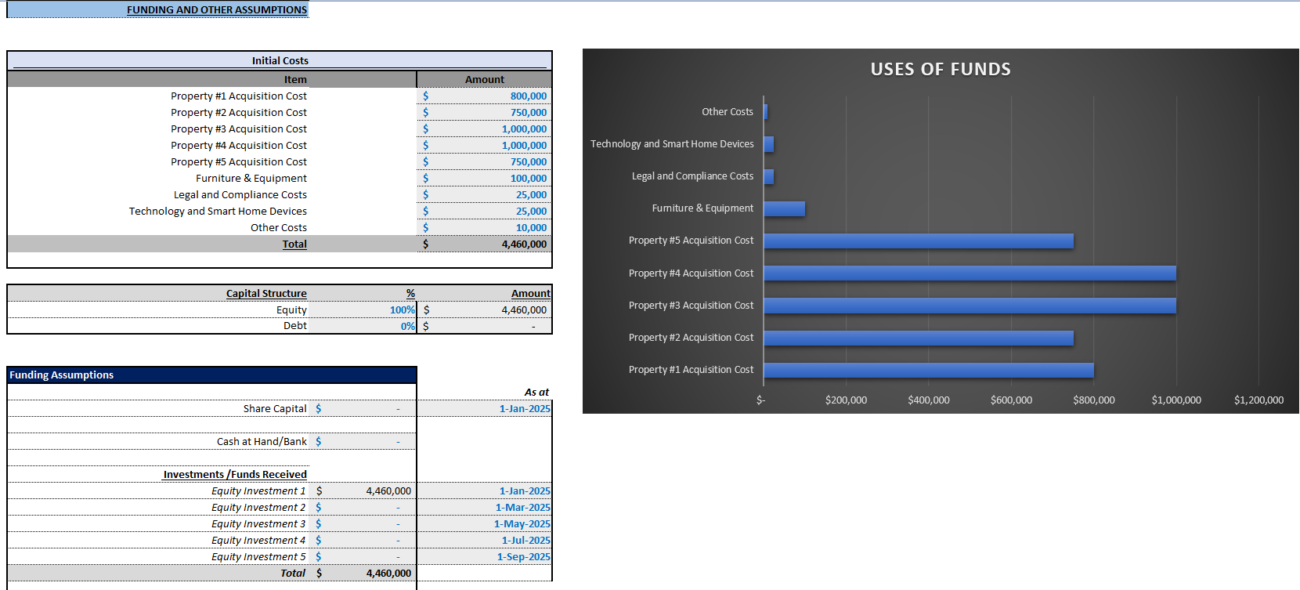Click the Property #1 Acquisition Cost chart bar

tap(928, 370)
